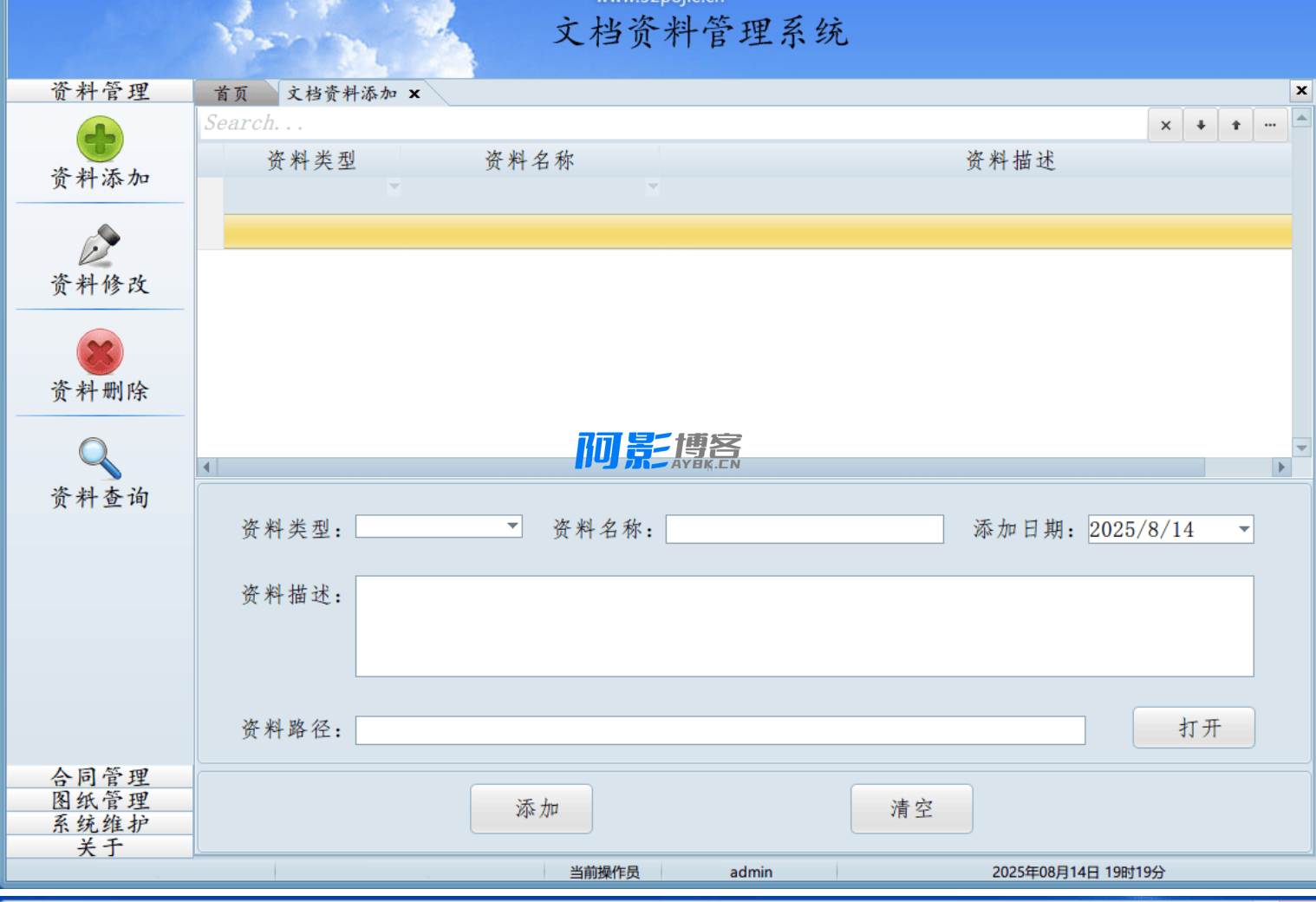
Task: Open the 图纸管理 sidebar section
Action: (x=100, y=800)
